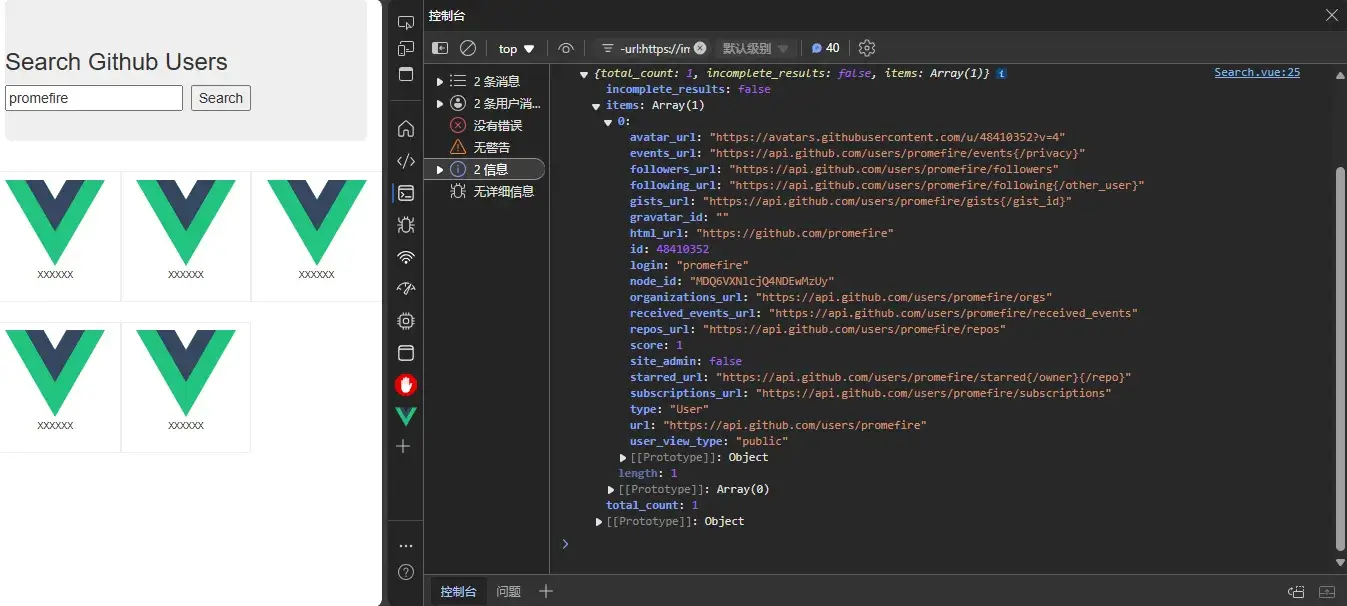Open the Vue devtools icon
Viewport: 1347px width, 606px height.
[405, 416]
